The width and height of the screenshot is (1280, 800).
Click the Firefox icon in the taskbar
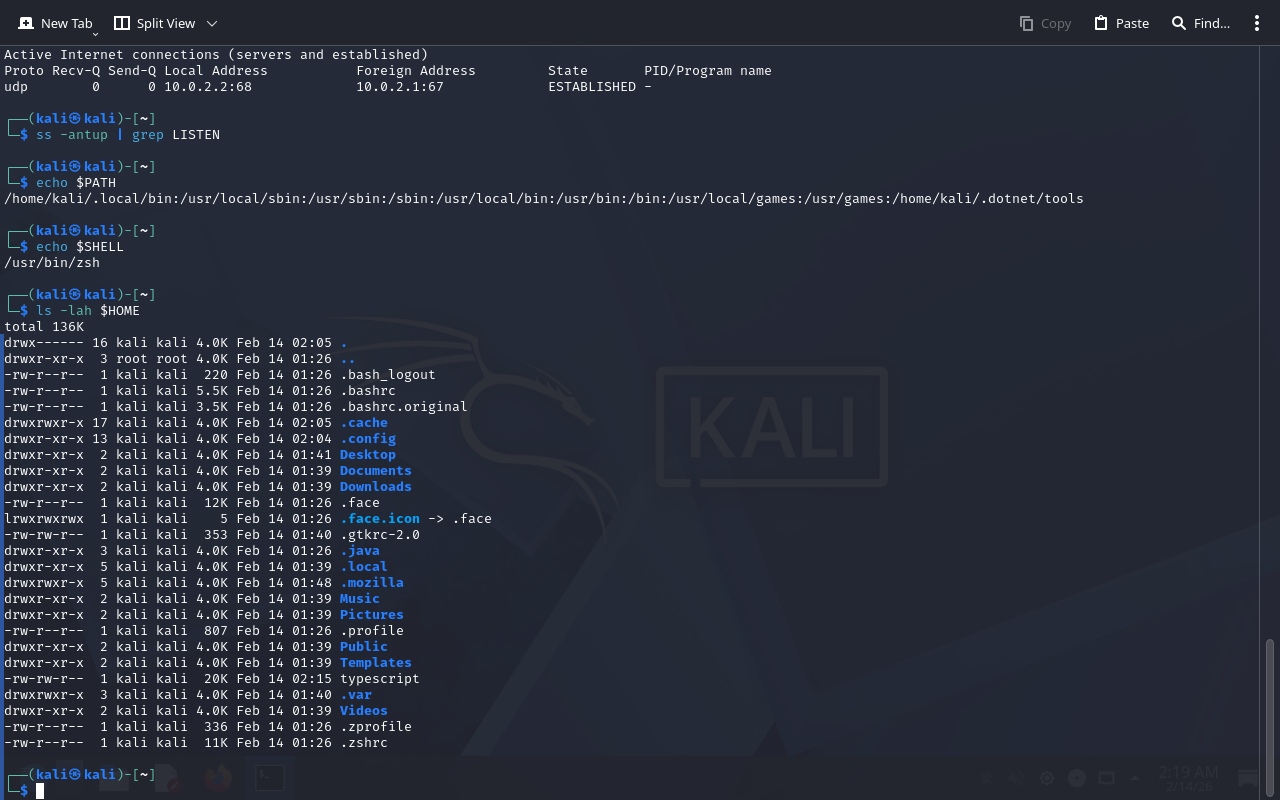(217, 778)
